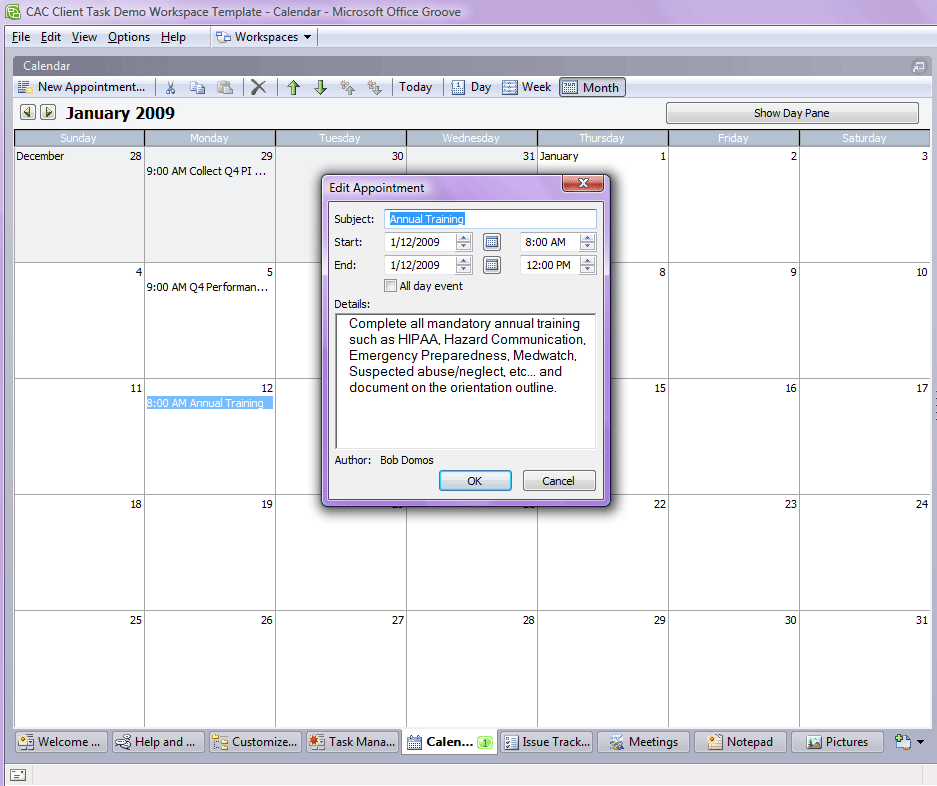Screen dimensions: 937x786
Task: Select the Calendar tool tab
Action: coord(449,742)
